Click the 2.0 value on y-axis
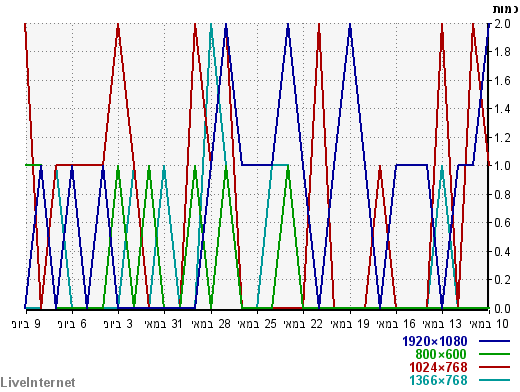The image size is (520, 392). point(502,24)
